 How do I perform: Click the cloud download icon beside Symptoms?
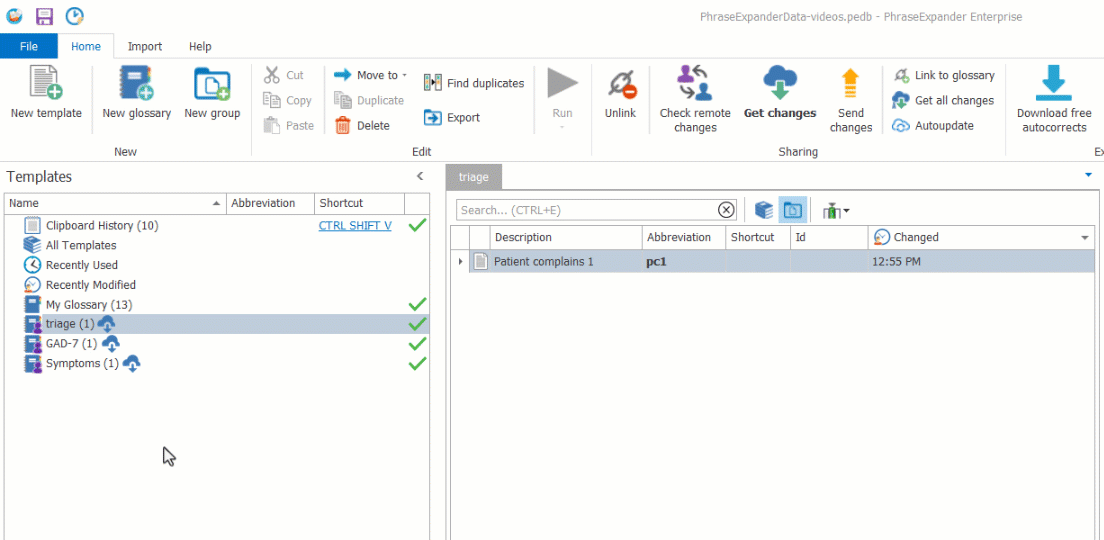click(132, 363)
